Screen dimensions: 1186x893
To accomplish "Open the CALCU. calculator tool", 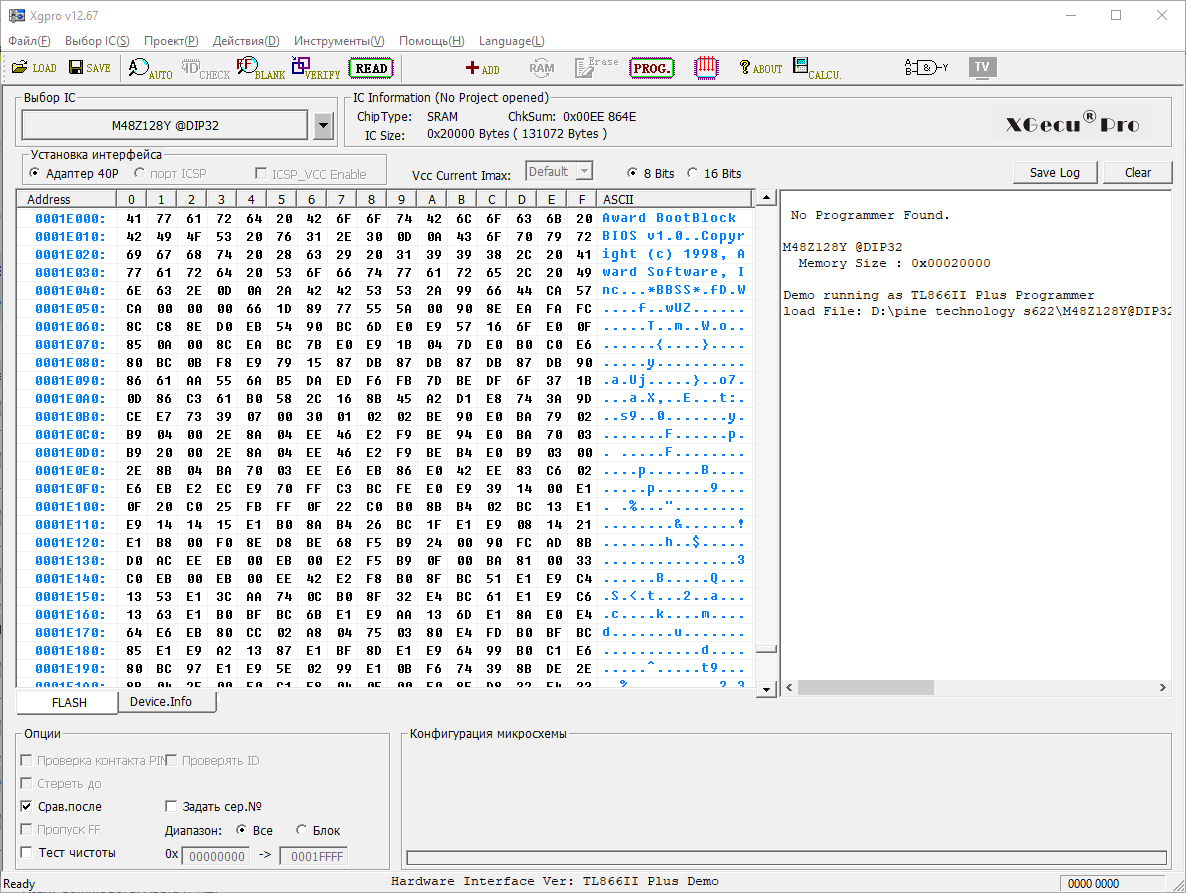I will [816, 68].
